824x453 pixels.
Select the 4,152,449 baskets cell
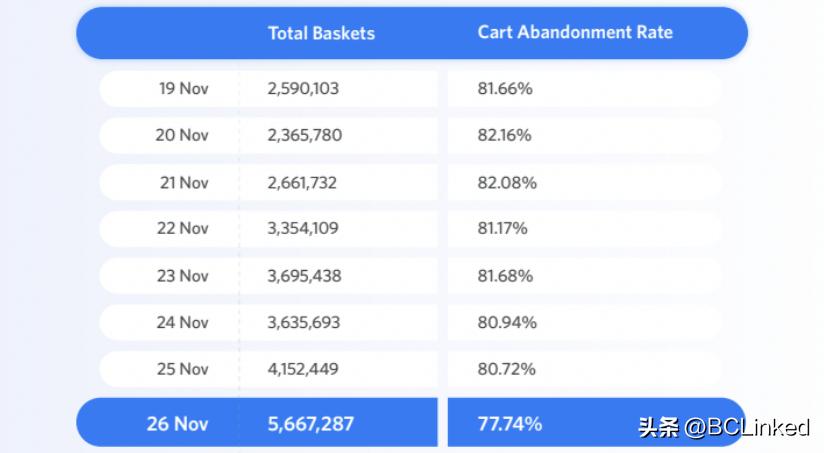pyautogui.click(x=303, y=369)
